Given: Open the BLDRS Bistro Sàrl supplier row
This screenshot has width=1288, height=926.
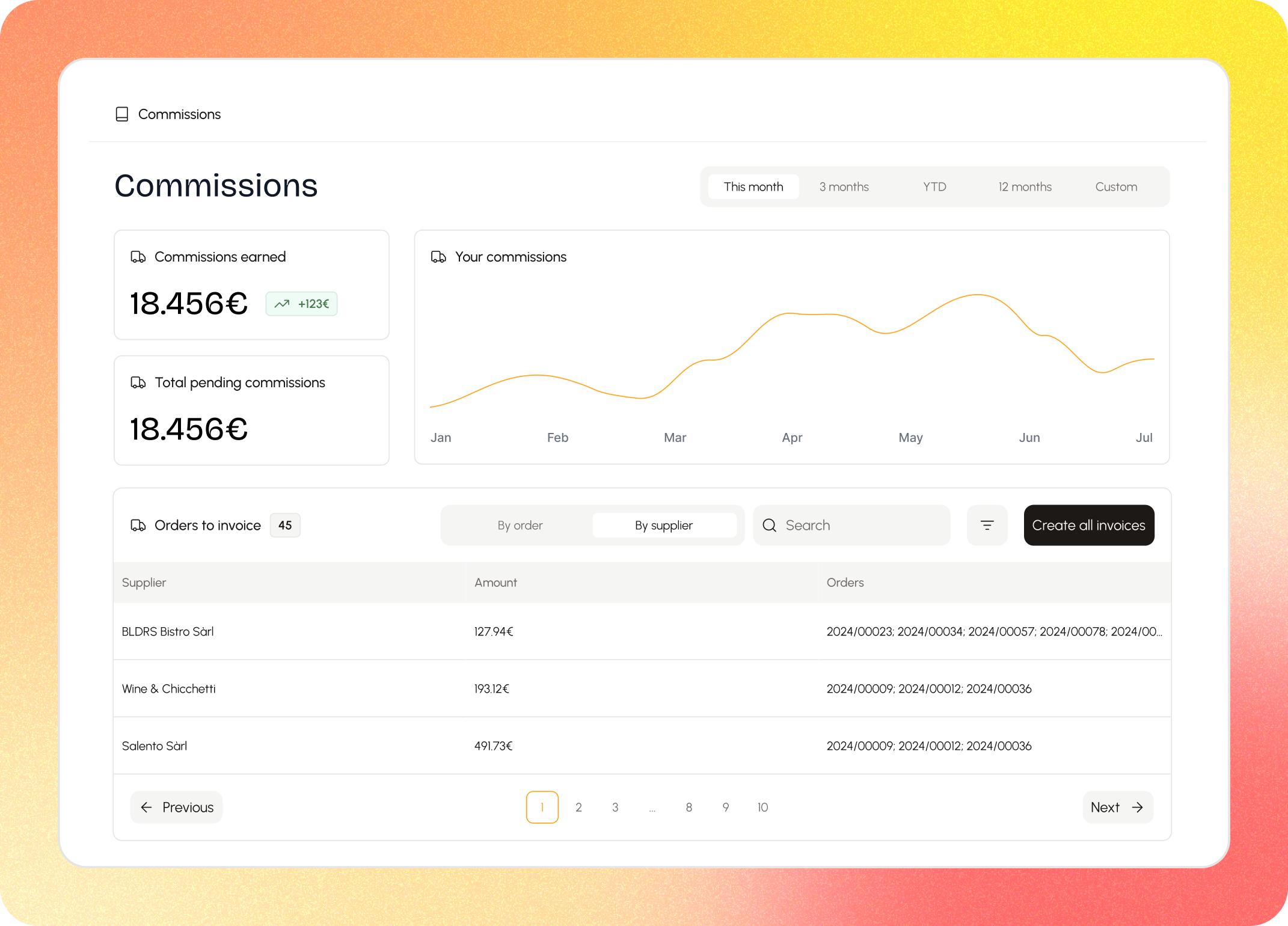Looking at the screenshot, I should [168, 632].
